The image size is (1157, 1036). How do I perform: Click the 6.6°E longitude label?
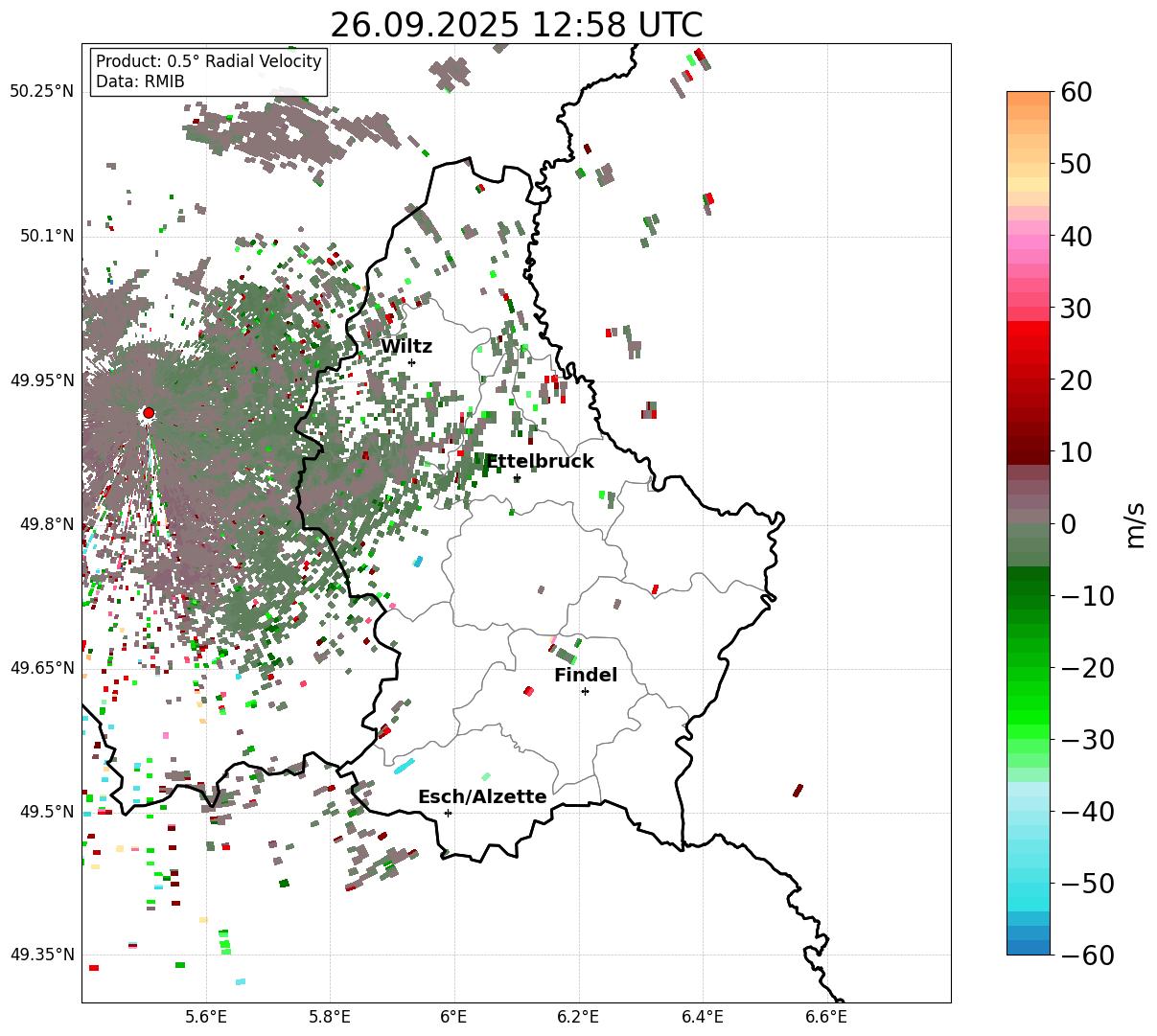pyautogui.click(x=827, y=1016)
